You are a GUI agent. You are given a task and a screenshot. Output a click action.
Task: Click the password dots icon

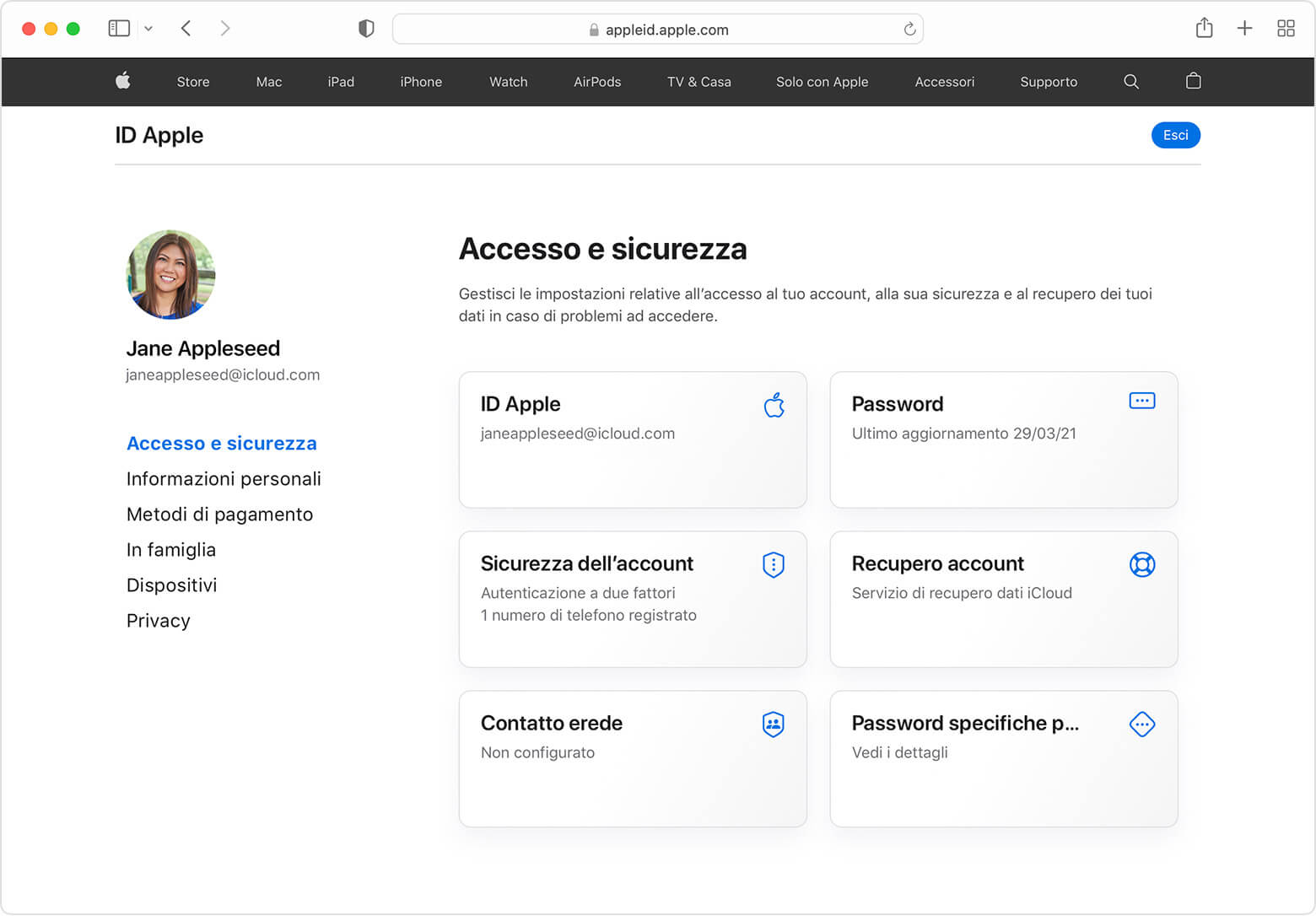click(x=1142, y=401)
